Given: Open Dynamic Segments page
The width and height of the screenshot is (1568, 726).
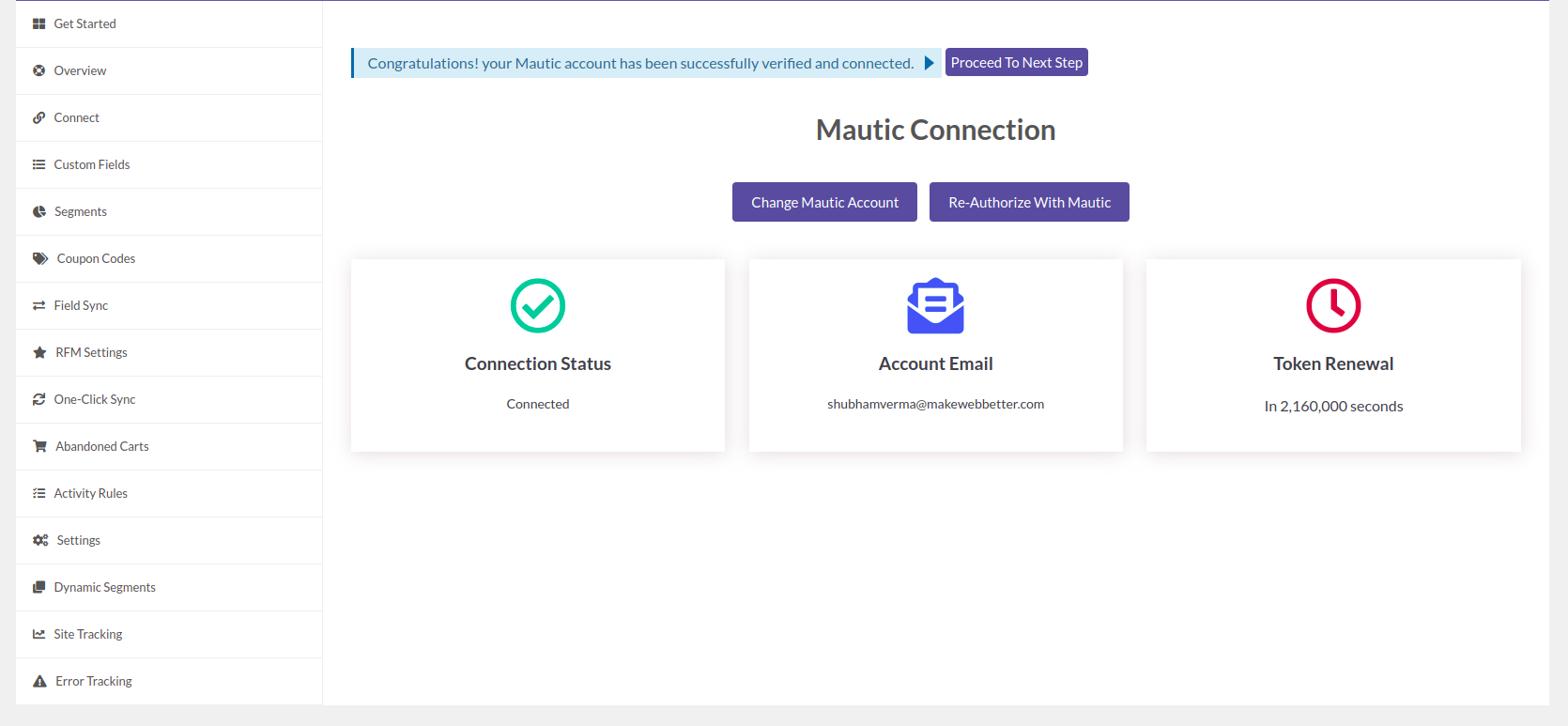Looking at the screenshot, I should pos(169,587).
